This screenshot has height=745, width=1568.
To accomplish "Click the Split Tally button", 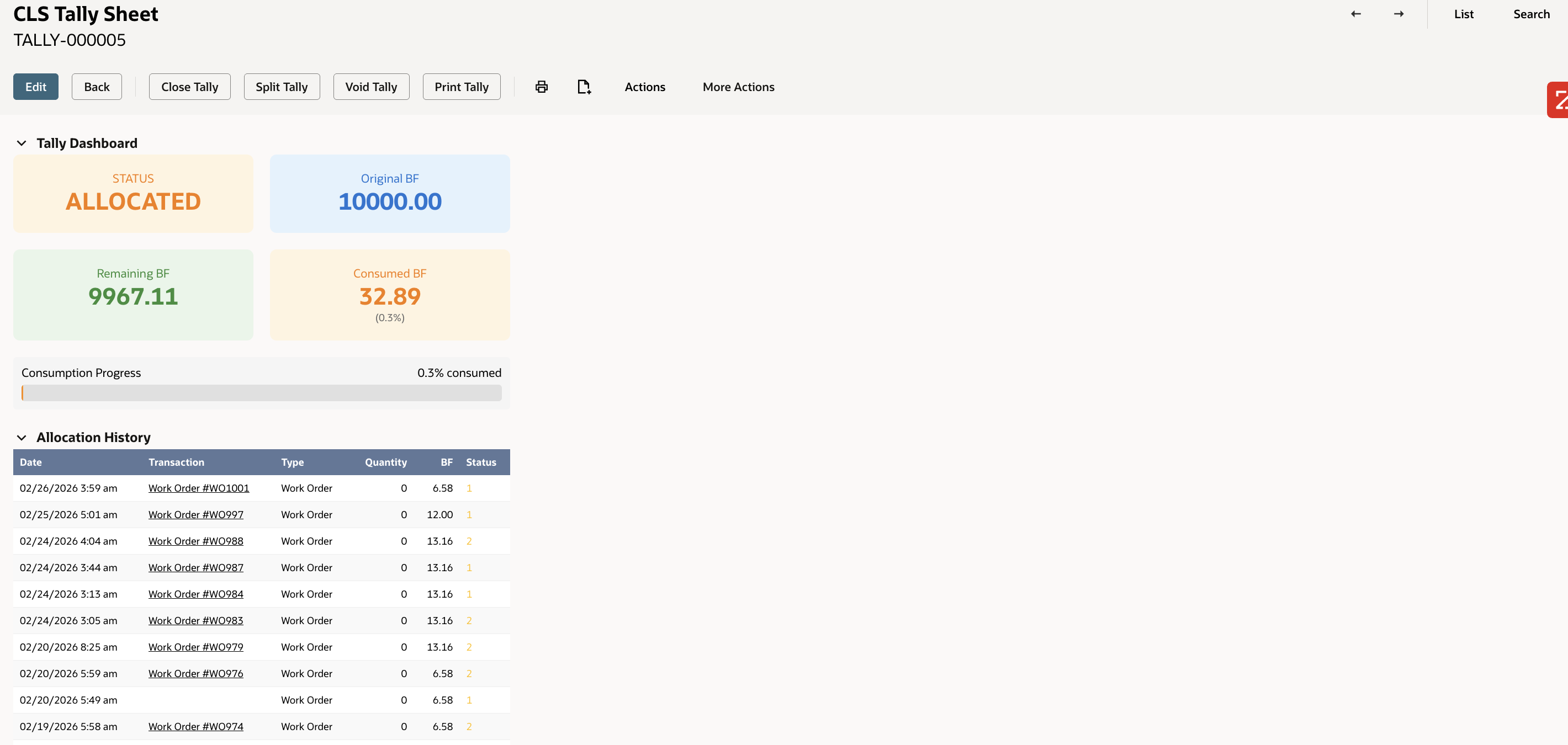I will [x=281, y=87].
